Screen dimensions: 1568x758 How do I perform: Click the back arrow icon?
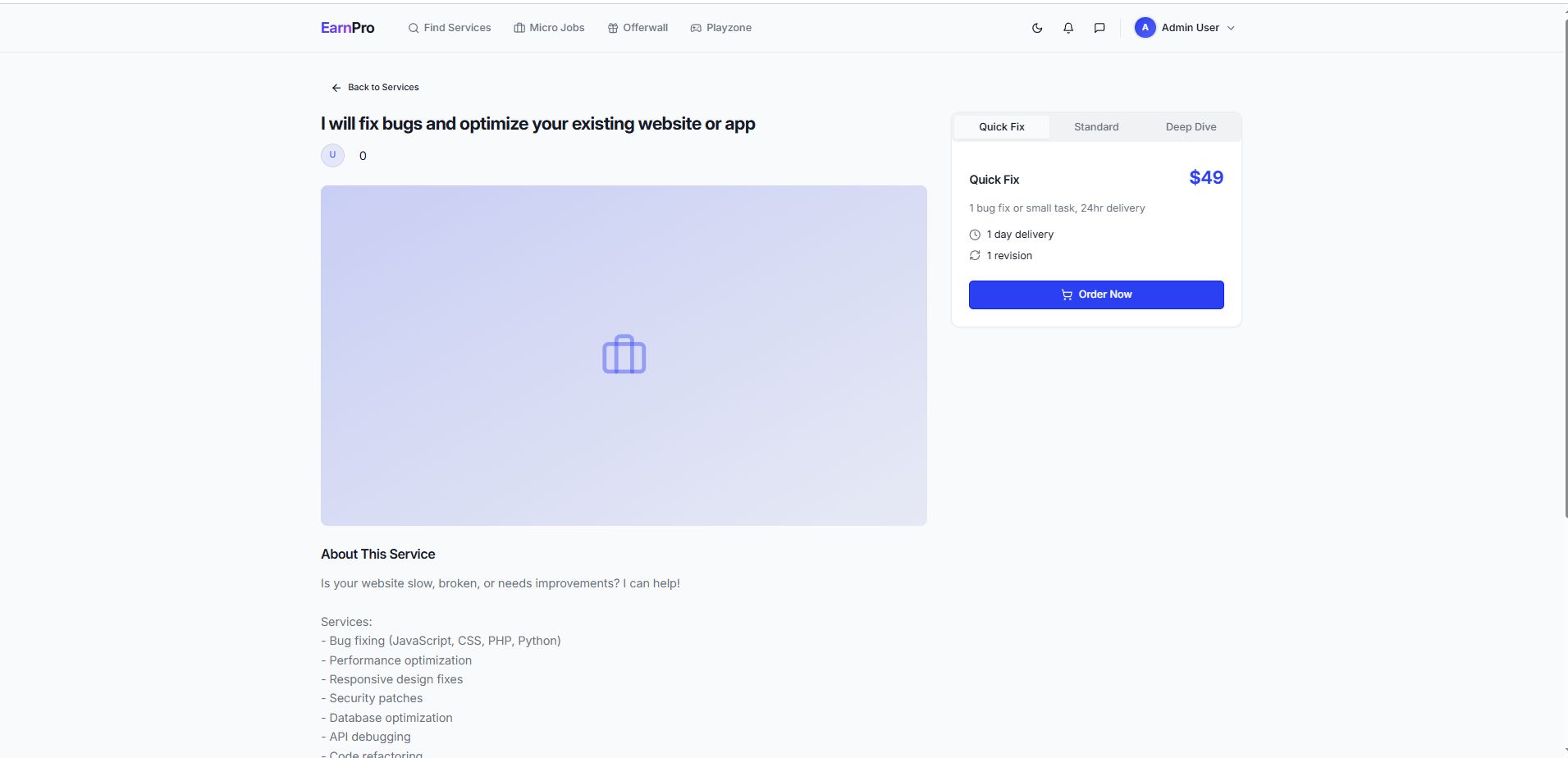point(336,88)
